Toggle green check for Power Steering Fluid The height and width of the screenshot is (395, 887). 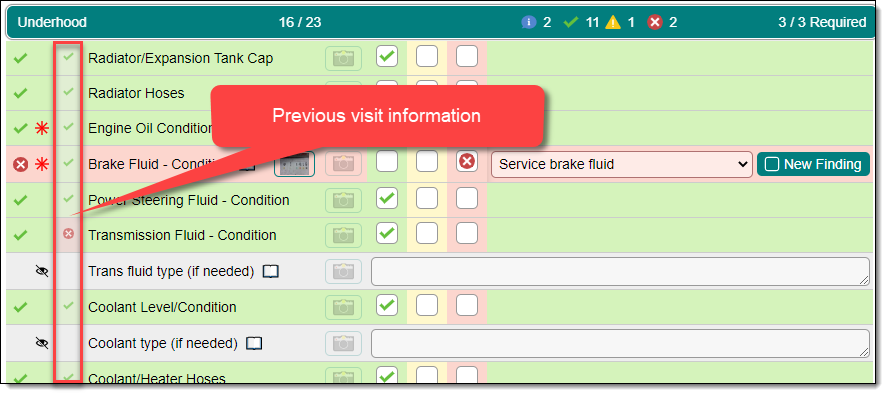pos(387,199)
